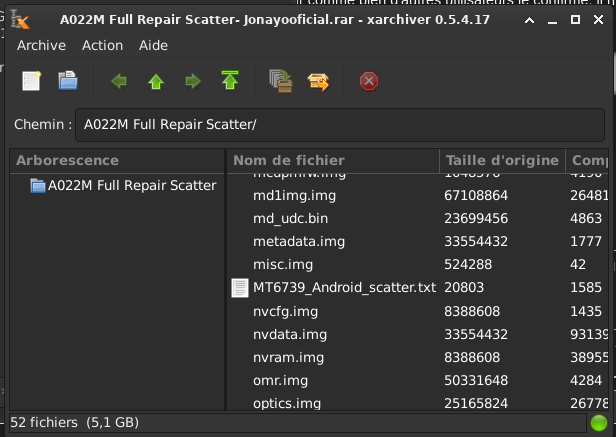Click size value 25165824
616x437 pixels.
[x=476, y=404]
